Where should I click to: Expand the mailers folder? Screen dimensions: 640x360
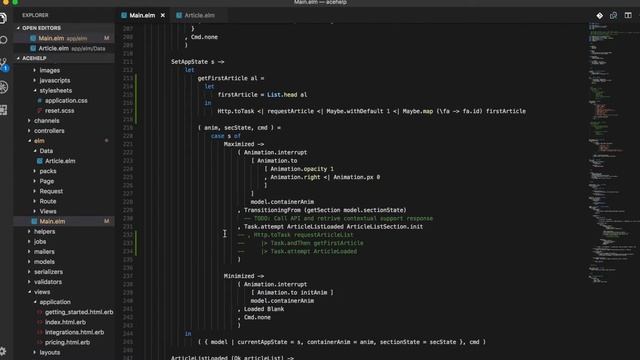tap(44, 251)
